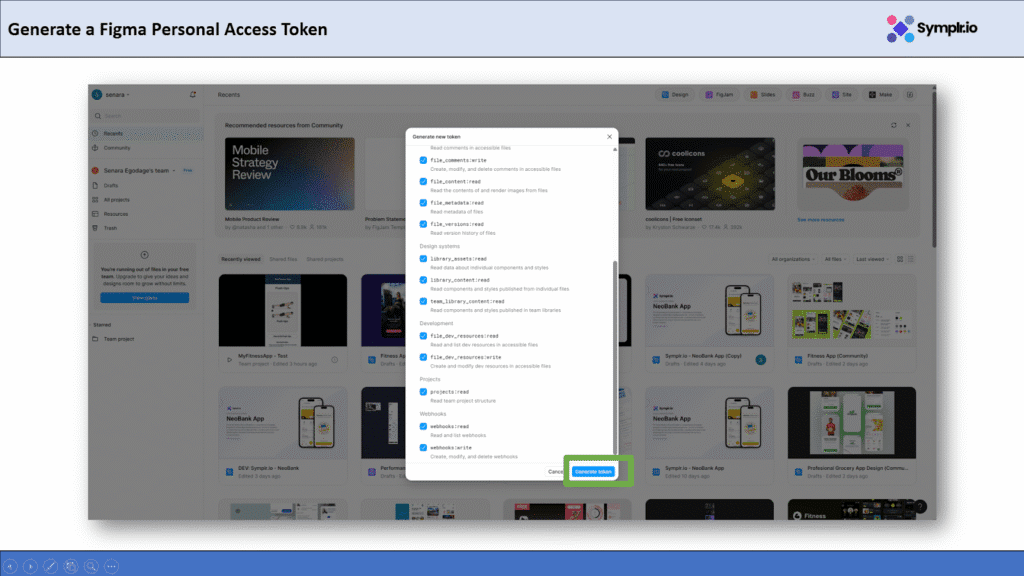The image size is (1024, 576).
Task: Open the All organizations dropdown
Action: click(794, 259)
